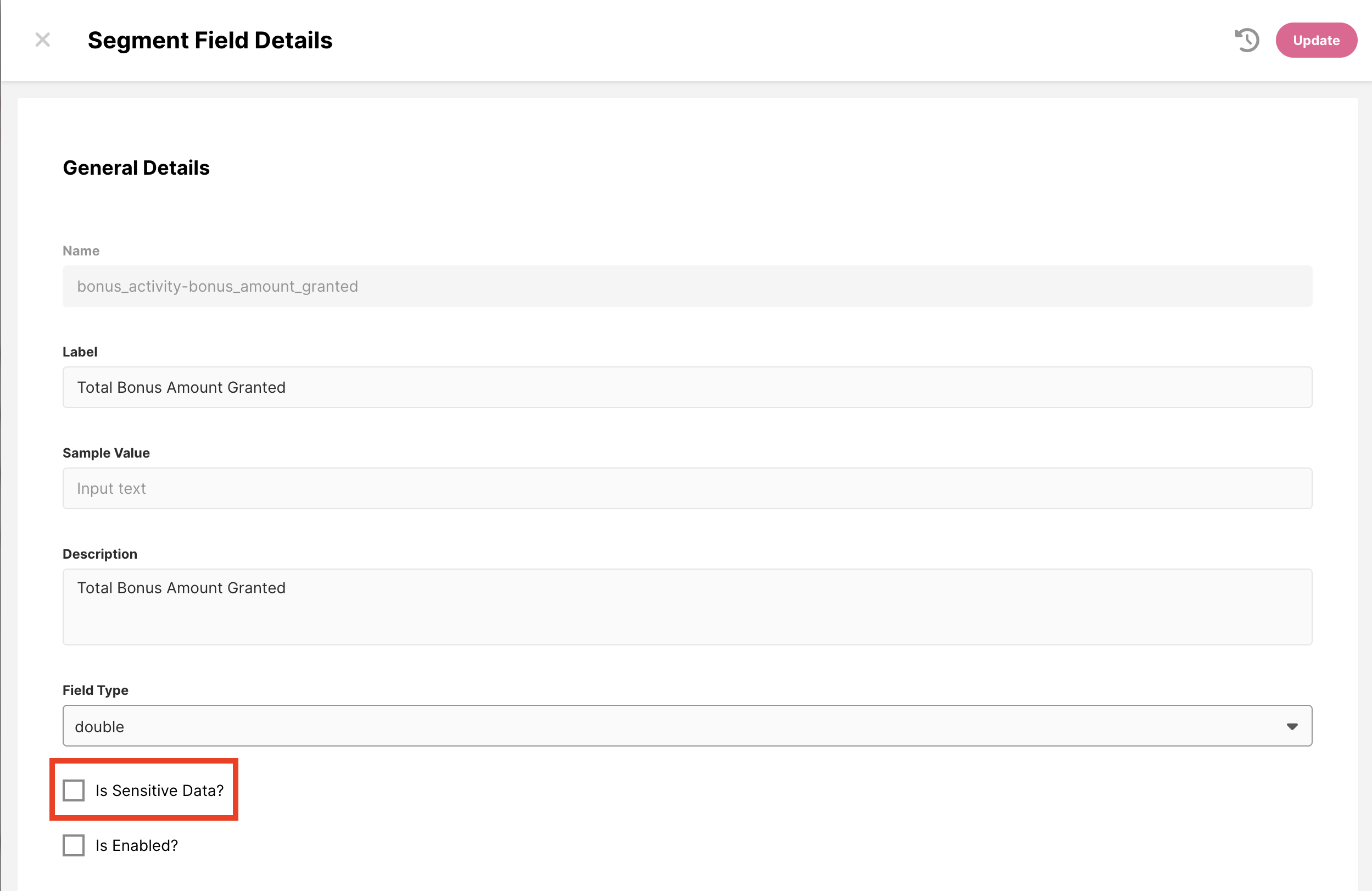
Task: Focus the Description text area
Action: click(686, 606)
